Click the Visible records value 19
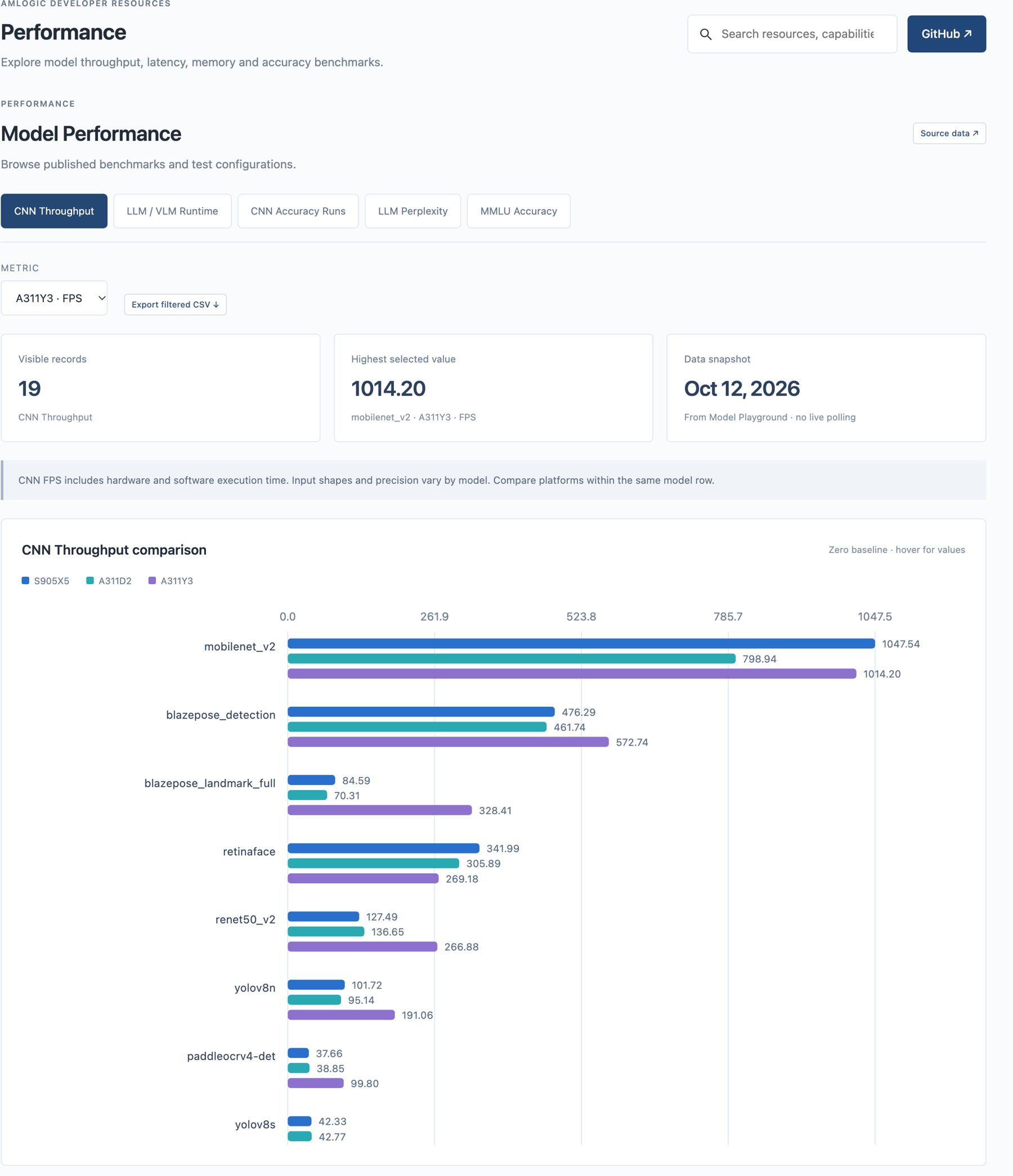This screenshot has width=1013, height=1176. 29,389
